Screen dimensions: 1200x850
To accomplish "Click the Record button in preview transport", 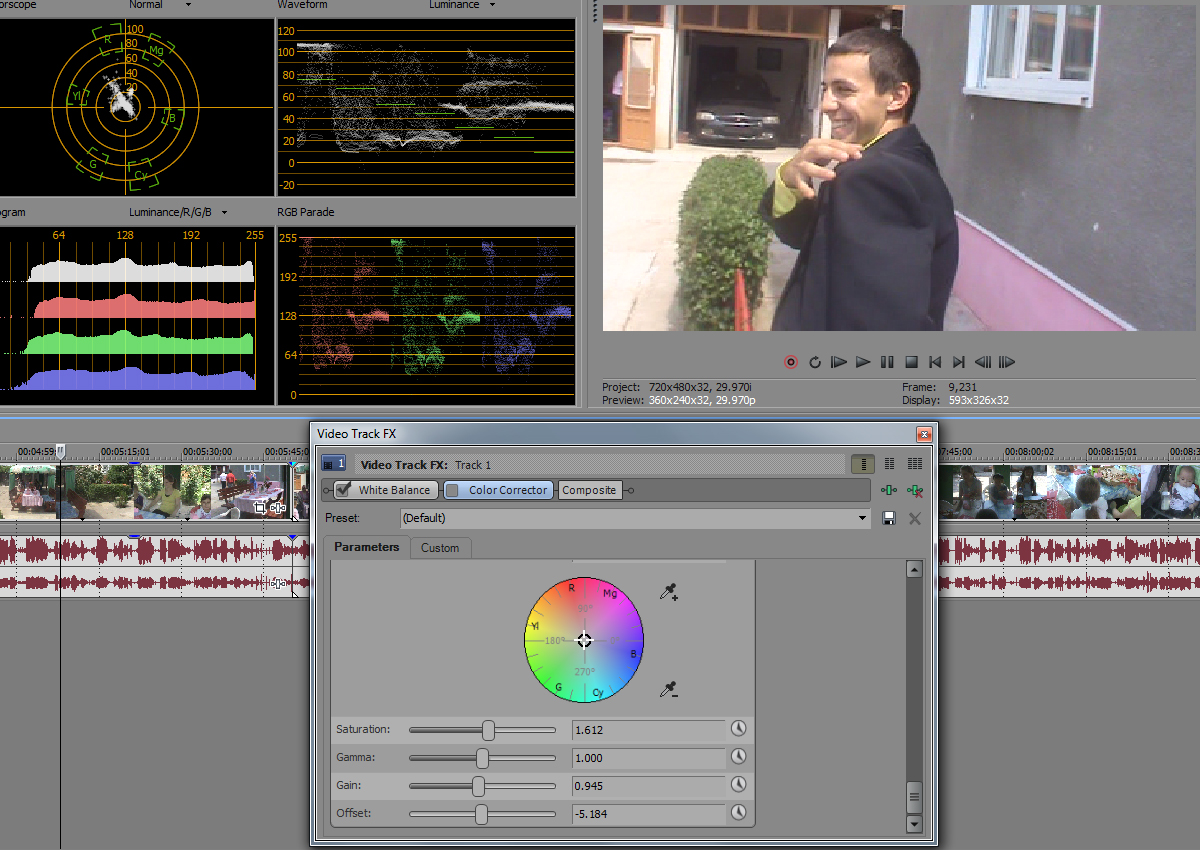I will click(791, 362).
